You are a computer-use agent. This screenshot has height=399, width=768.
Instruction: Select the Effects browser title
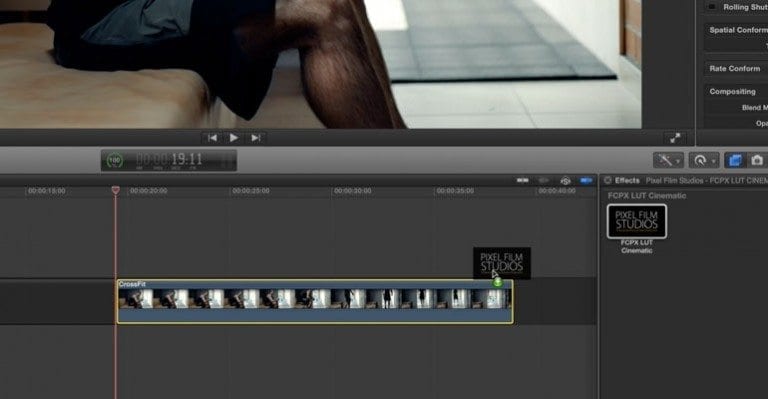[627, 181]
